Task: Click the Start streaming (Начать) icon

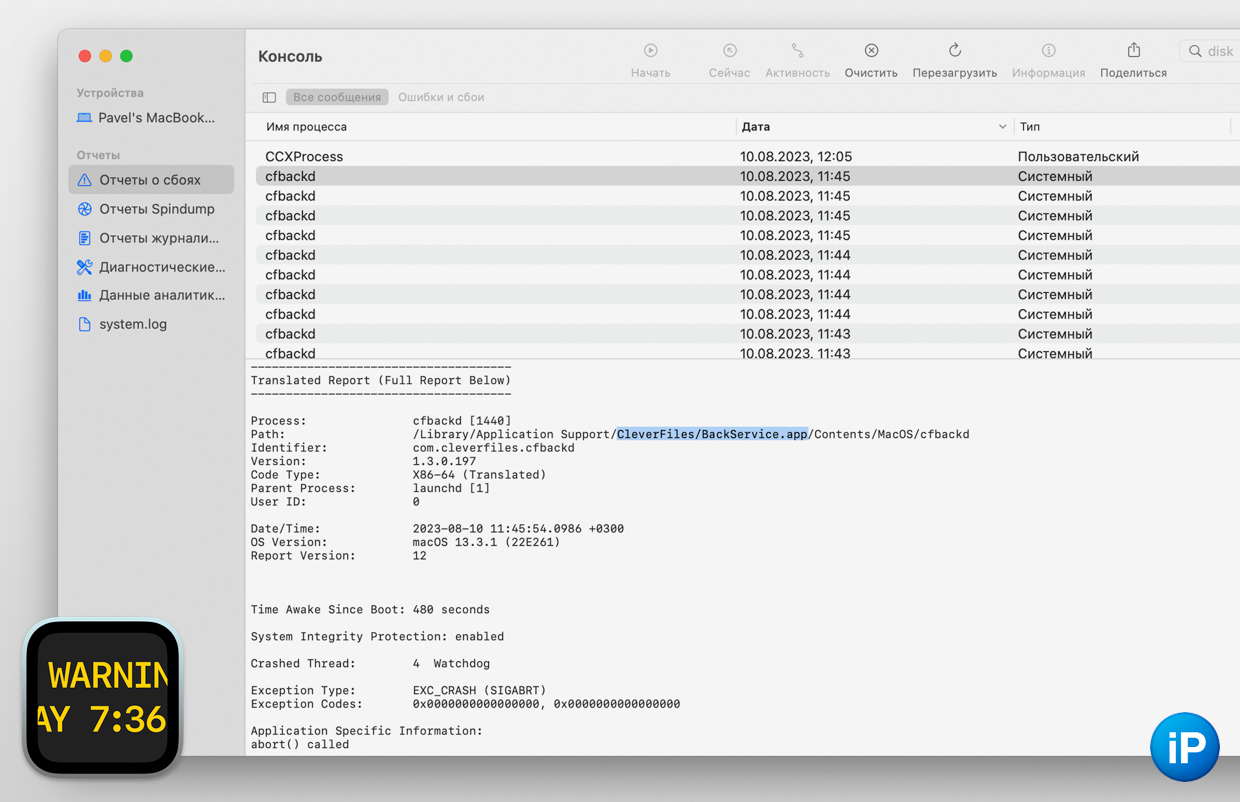Action: 650,51
